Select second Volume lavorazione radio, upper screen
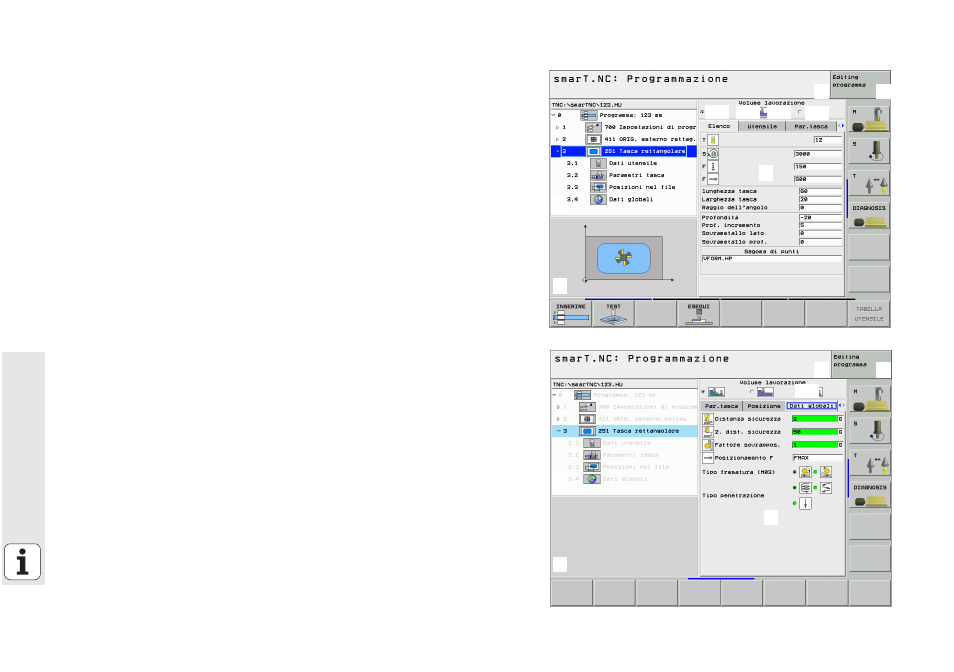 (x=799, y=112)
